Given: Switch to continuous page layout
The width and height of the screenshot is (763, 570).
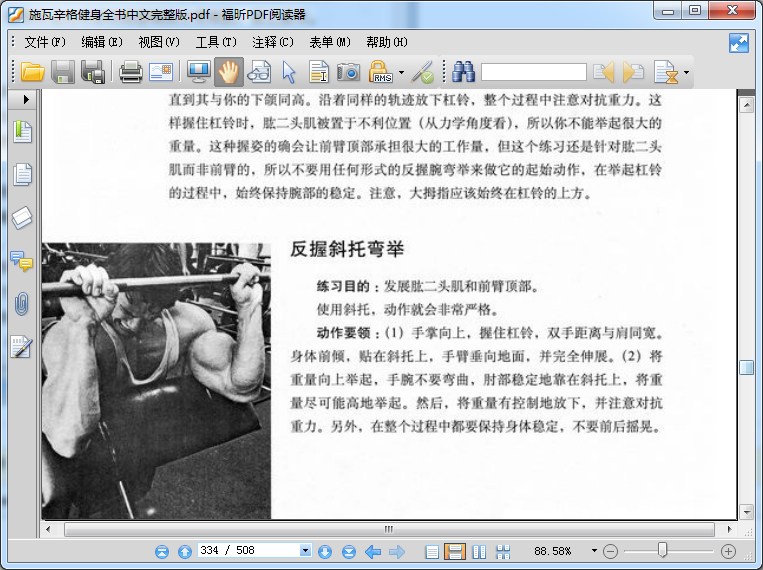Looking at the screenshot, I should click(x=455, y=552).
